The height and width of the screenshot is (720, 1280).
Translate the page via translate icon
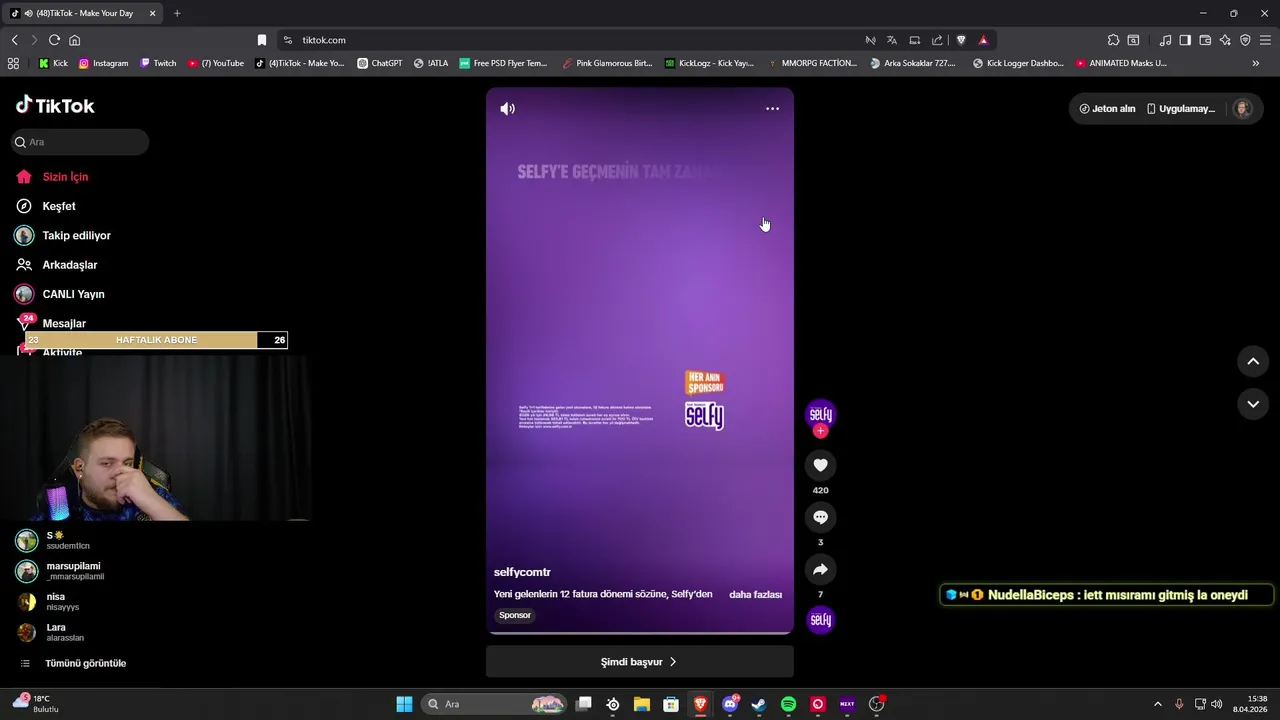pyautogui.click(x=892, y=40)
